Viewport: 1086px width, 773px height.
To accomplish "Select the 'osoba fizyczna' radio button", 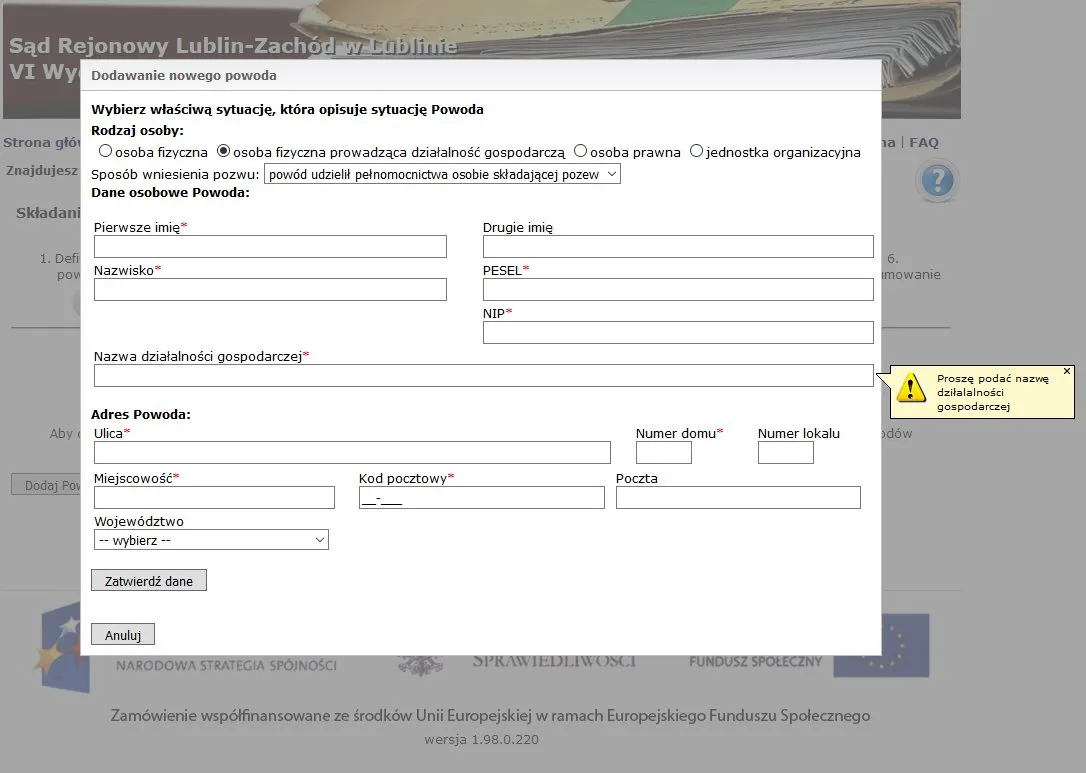I will 105,152.
